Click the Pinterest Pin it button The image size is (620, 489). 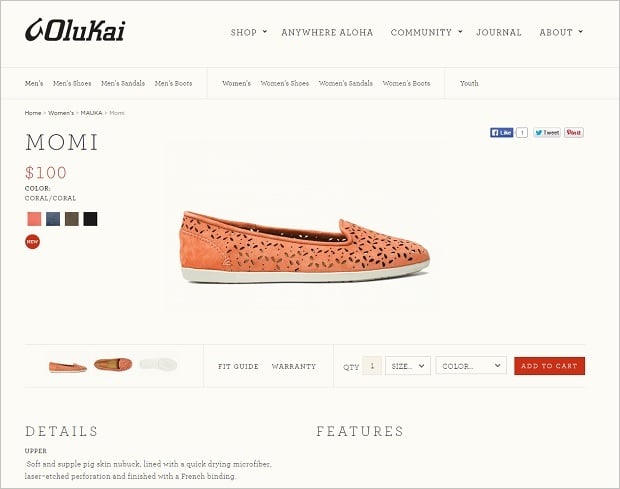tap(573, 132)
